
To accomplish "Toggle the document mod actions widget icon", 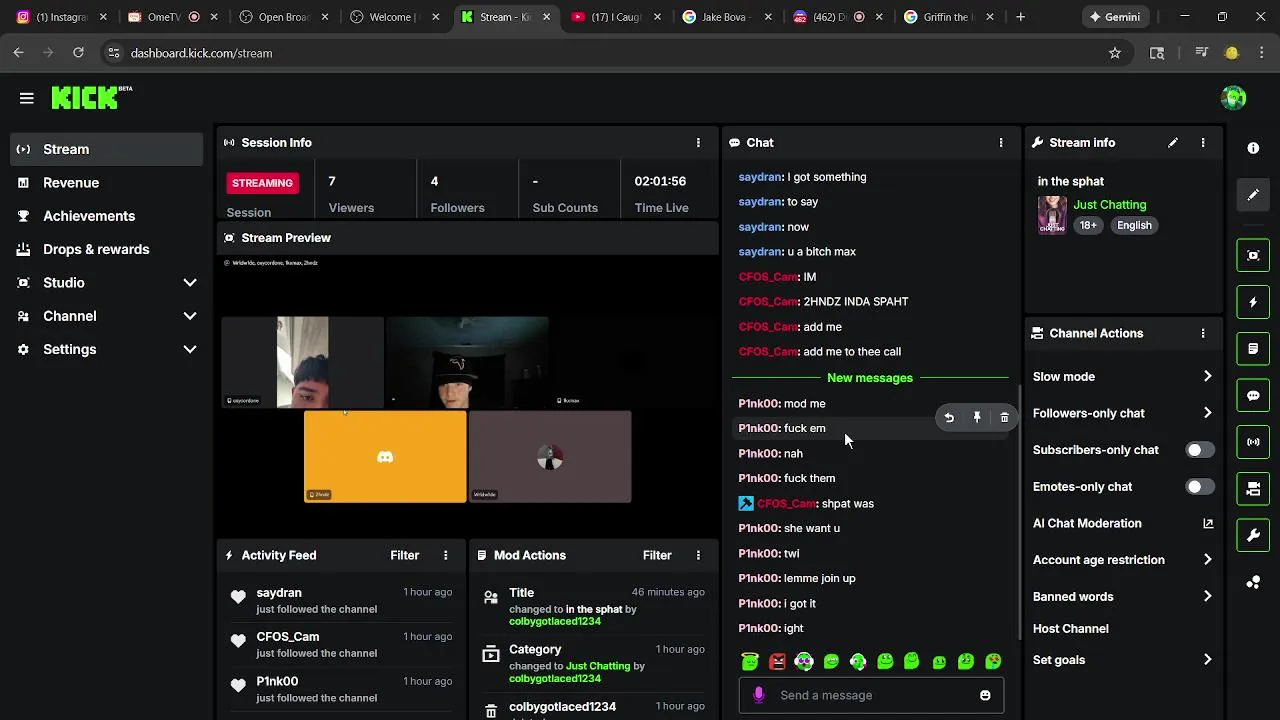I will point(1253,349).
